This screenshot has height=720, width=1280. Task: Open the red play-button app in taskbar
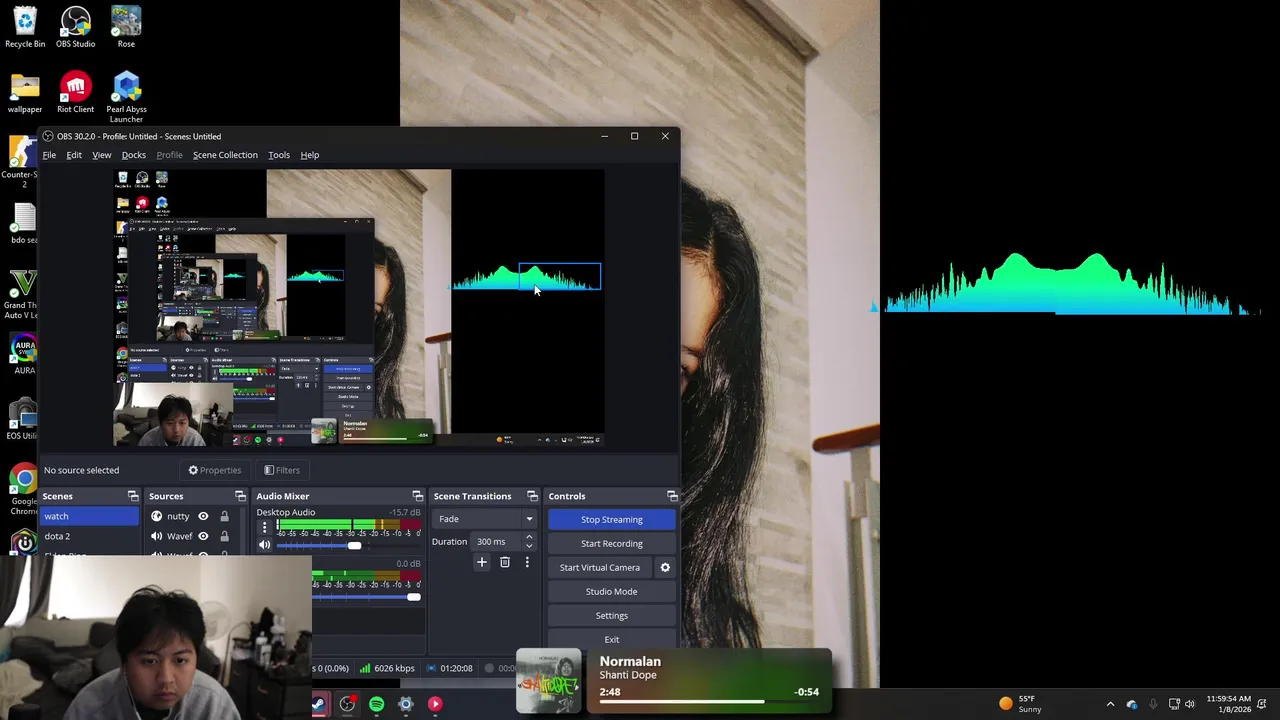(x=435, y=704)
